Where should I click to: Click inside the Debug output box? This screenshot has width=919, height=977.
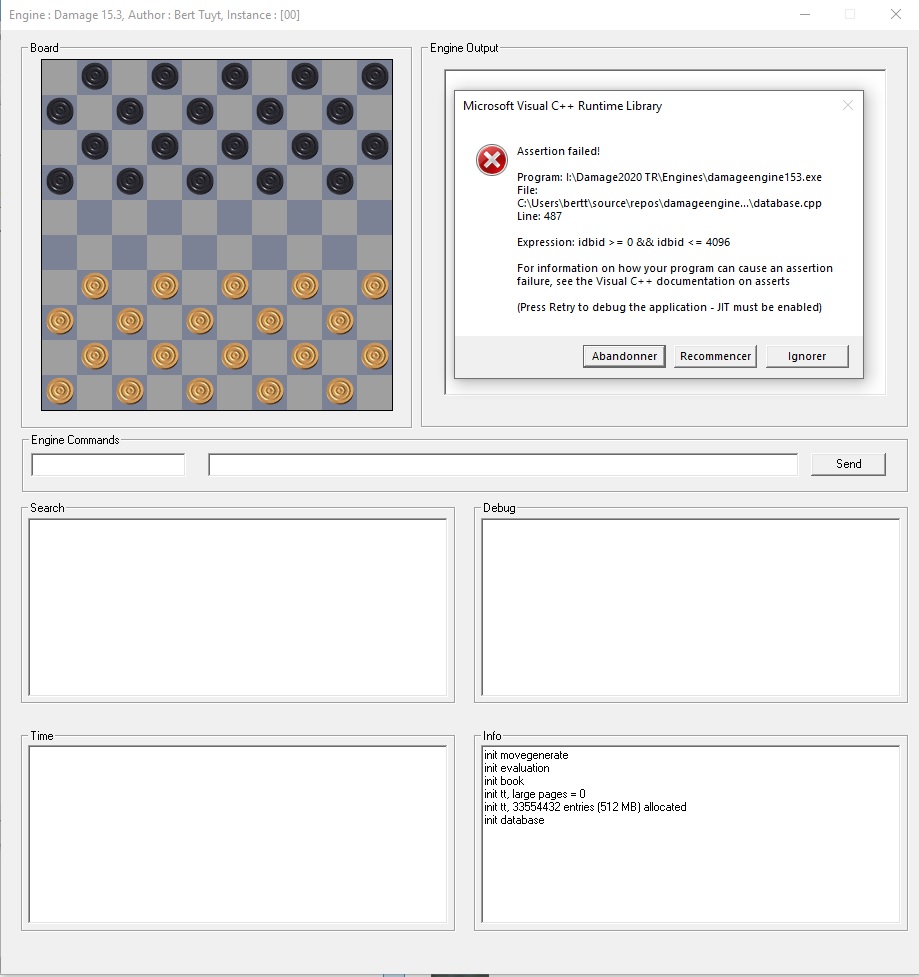pyautogui.click(x=690, y=607)
